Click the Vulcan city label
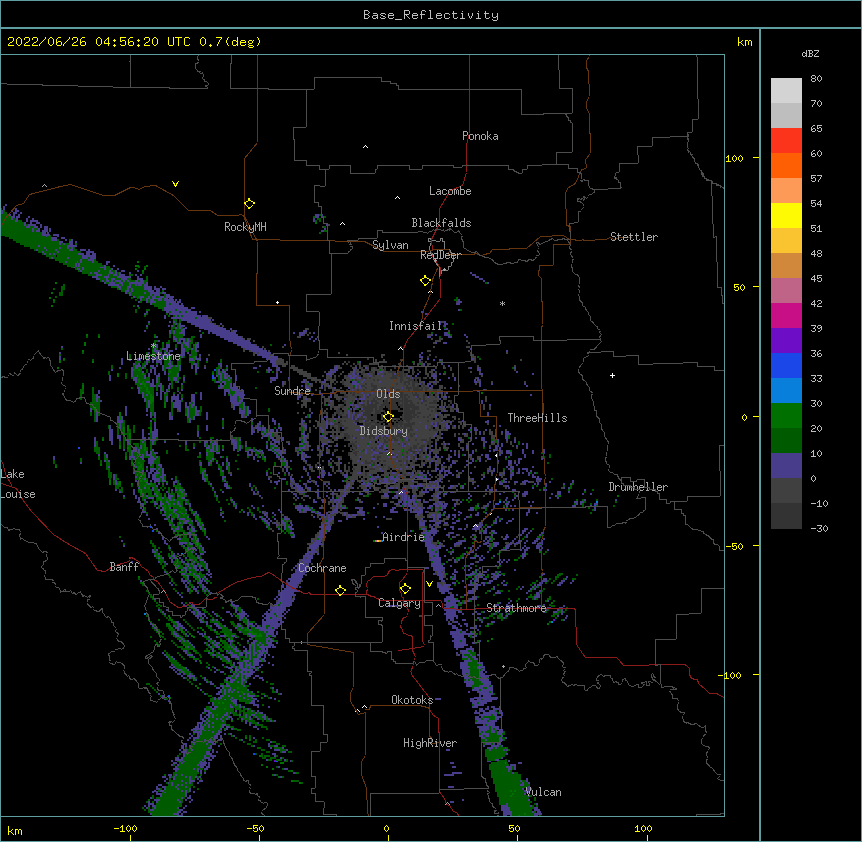The image size is (862, 842). click(x=544, y=792)
